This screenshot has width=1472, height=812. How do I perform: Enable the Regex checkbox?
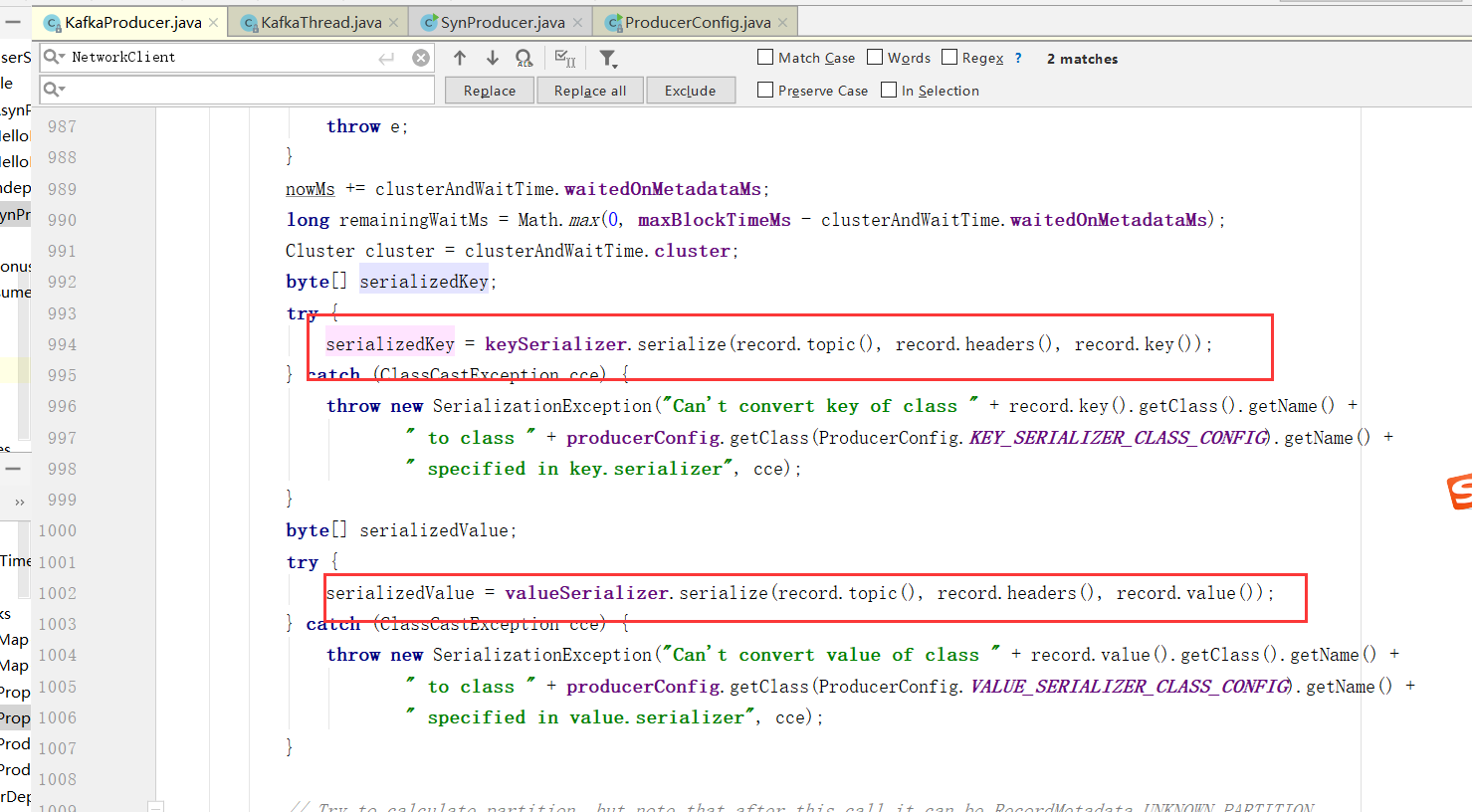[949, 57]
